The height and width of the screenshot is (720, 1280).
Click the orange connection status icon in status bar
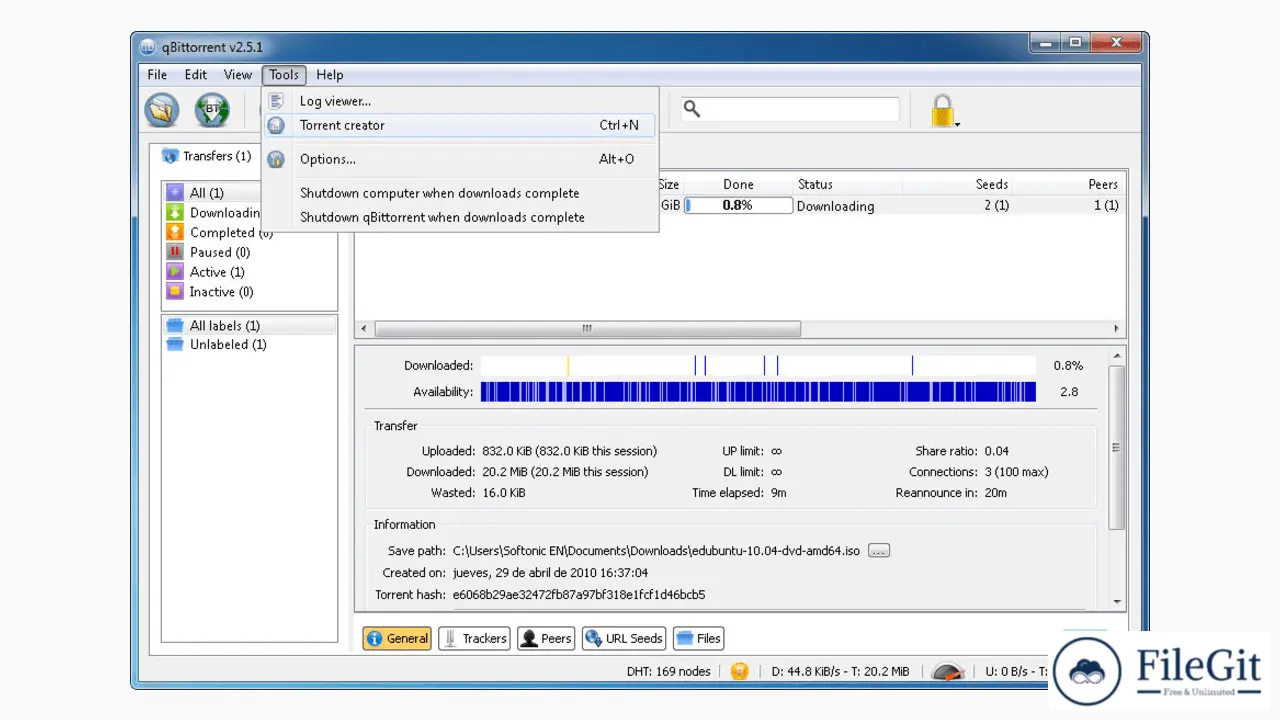(739, 671)
